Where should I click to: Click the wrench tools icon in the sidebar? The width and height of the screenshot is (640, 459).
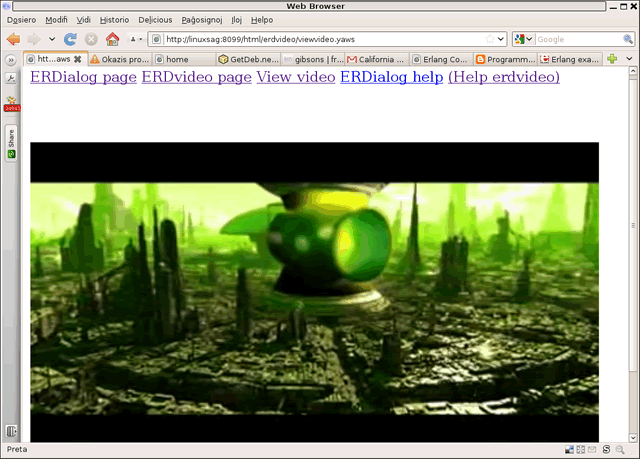pyautogui.click(x=11, y=78)
